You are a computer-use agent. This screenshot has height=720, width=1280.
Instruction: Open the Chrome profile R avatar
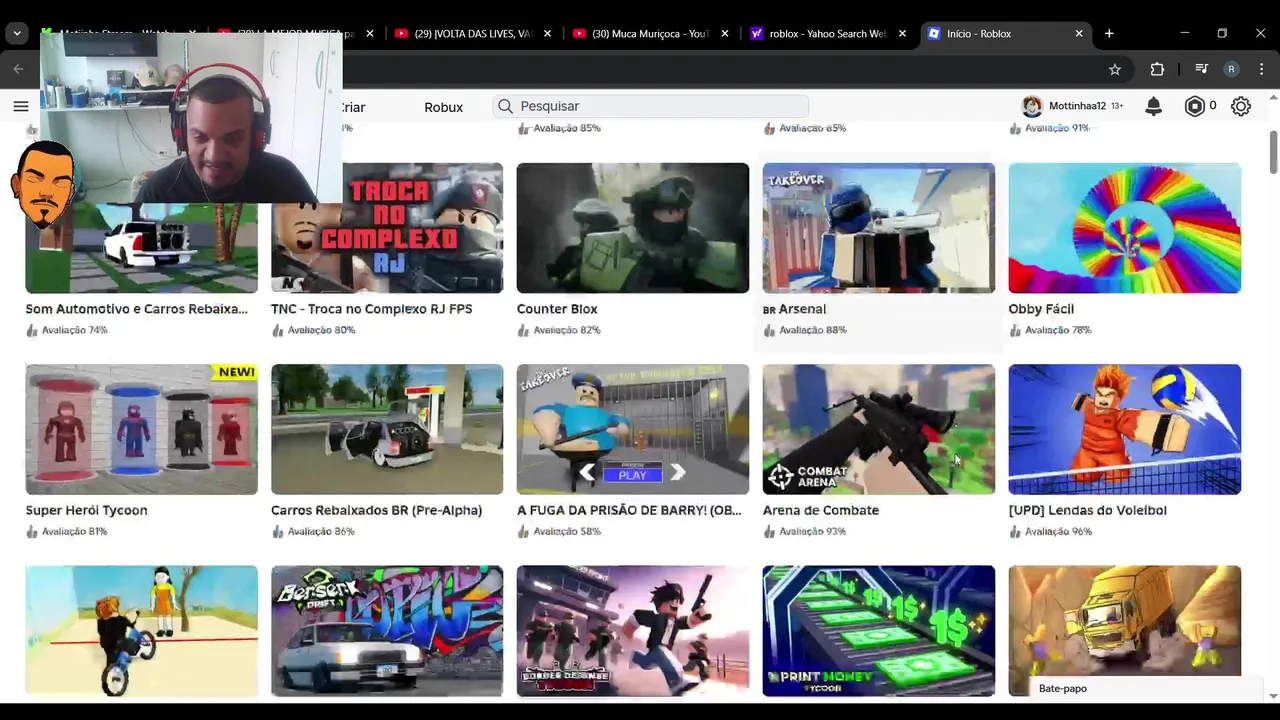tap(1231, 69)
